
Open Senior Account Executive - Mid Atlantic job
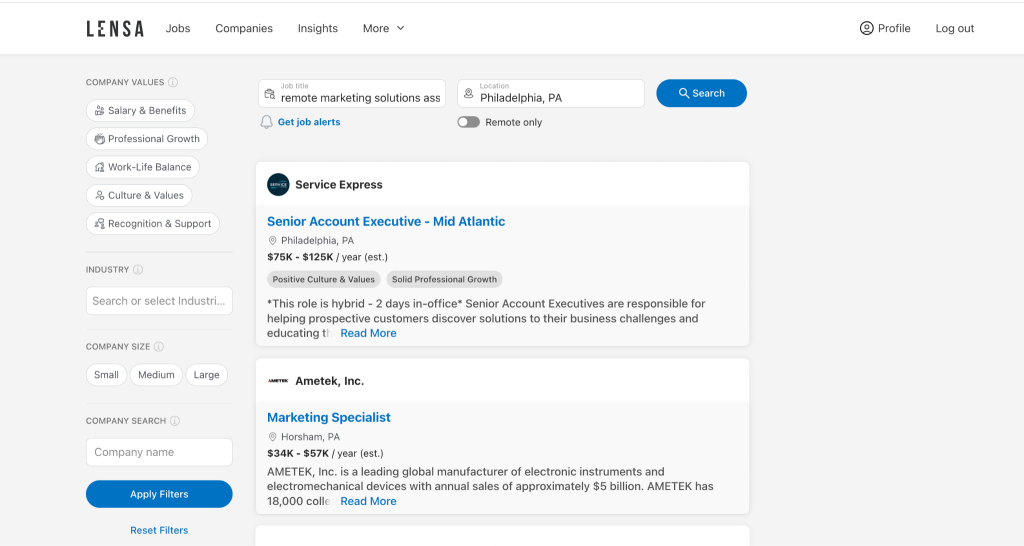386,221
